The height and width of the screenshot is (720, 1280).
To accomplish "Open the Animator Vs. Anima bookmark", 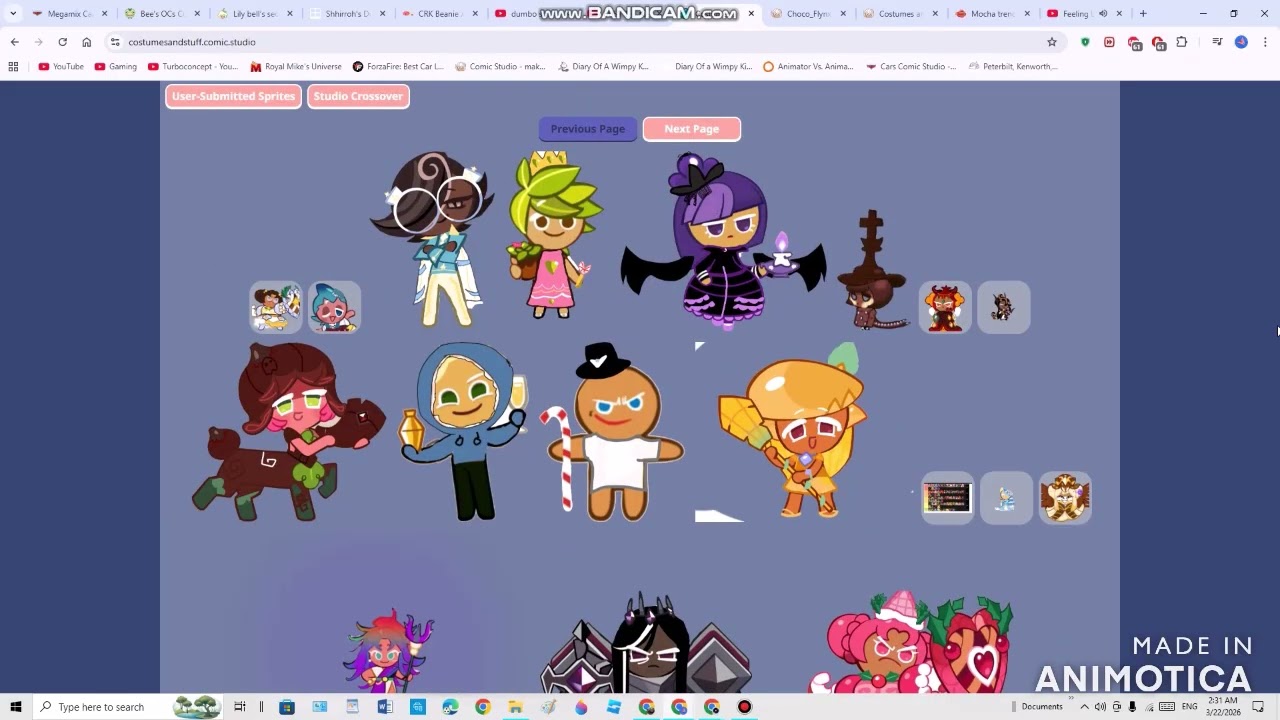I will 808,66.
